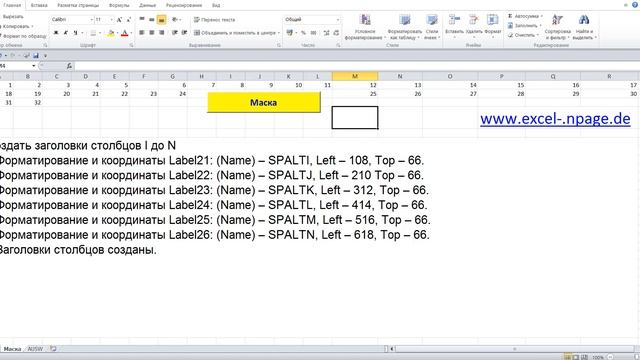This screenshot has height=360, width=640.
Task: Open font color dropdown arrow
Action: pyautogui.click(x=131, y=33)
